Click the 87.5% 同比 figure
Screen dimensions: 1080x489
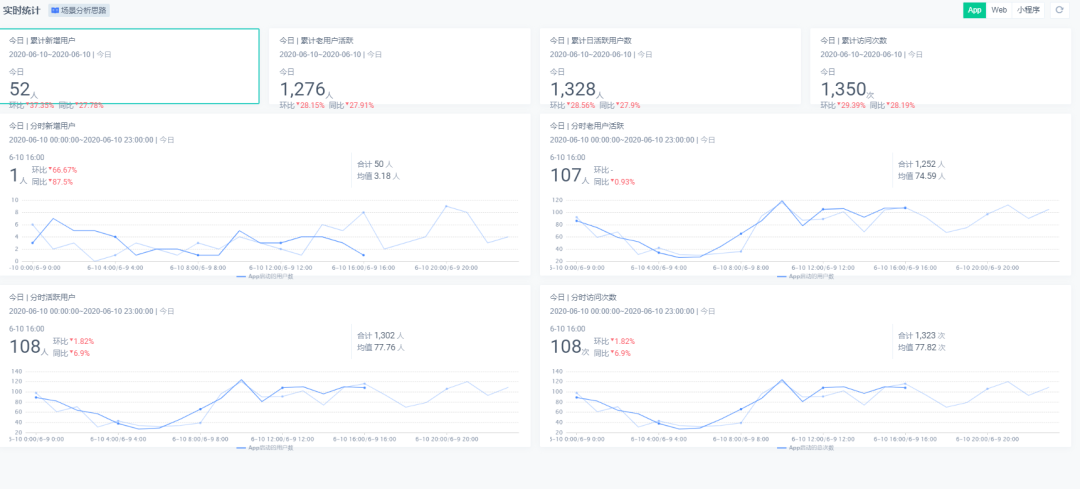pos(61,182)
